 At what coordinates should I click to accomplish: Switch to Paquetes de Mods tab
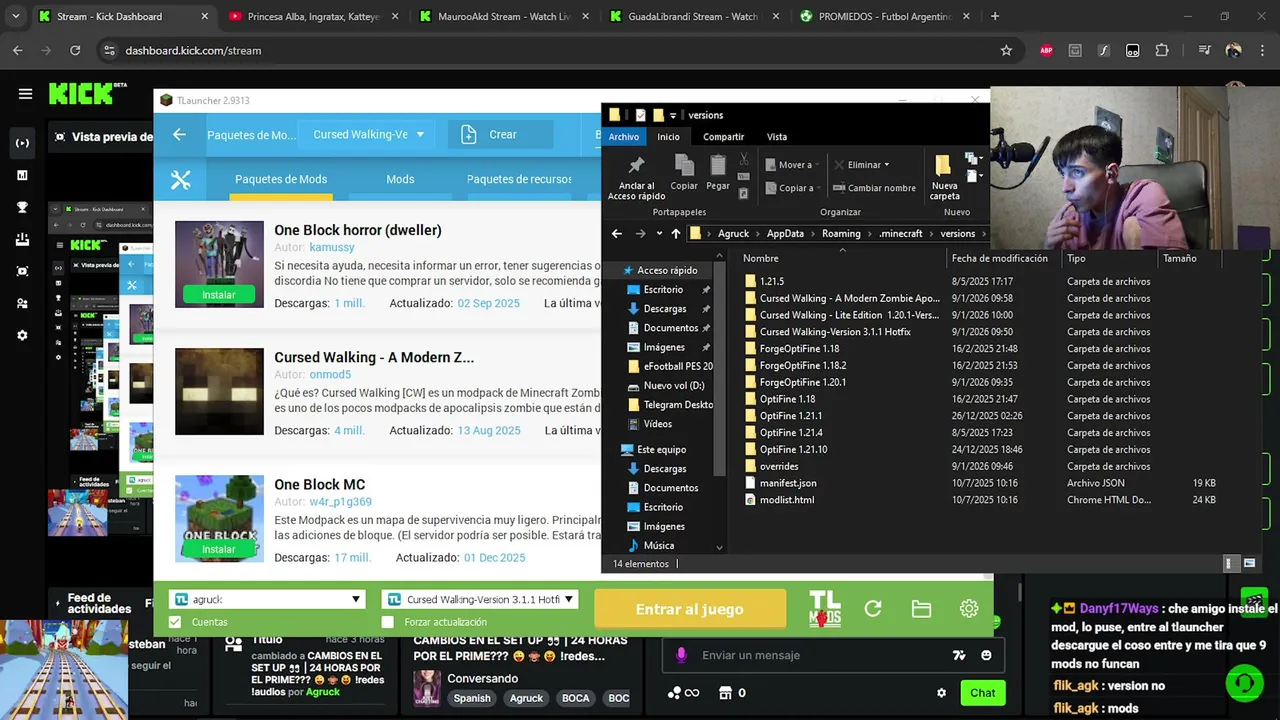tap(281, 179)
